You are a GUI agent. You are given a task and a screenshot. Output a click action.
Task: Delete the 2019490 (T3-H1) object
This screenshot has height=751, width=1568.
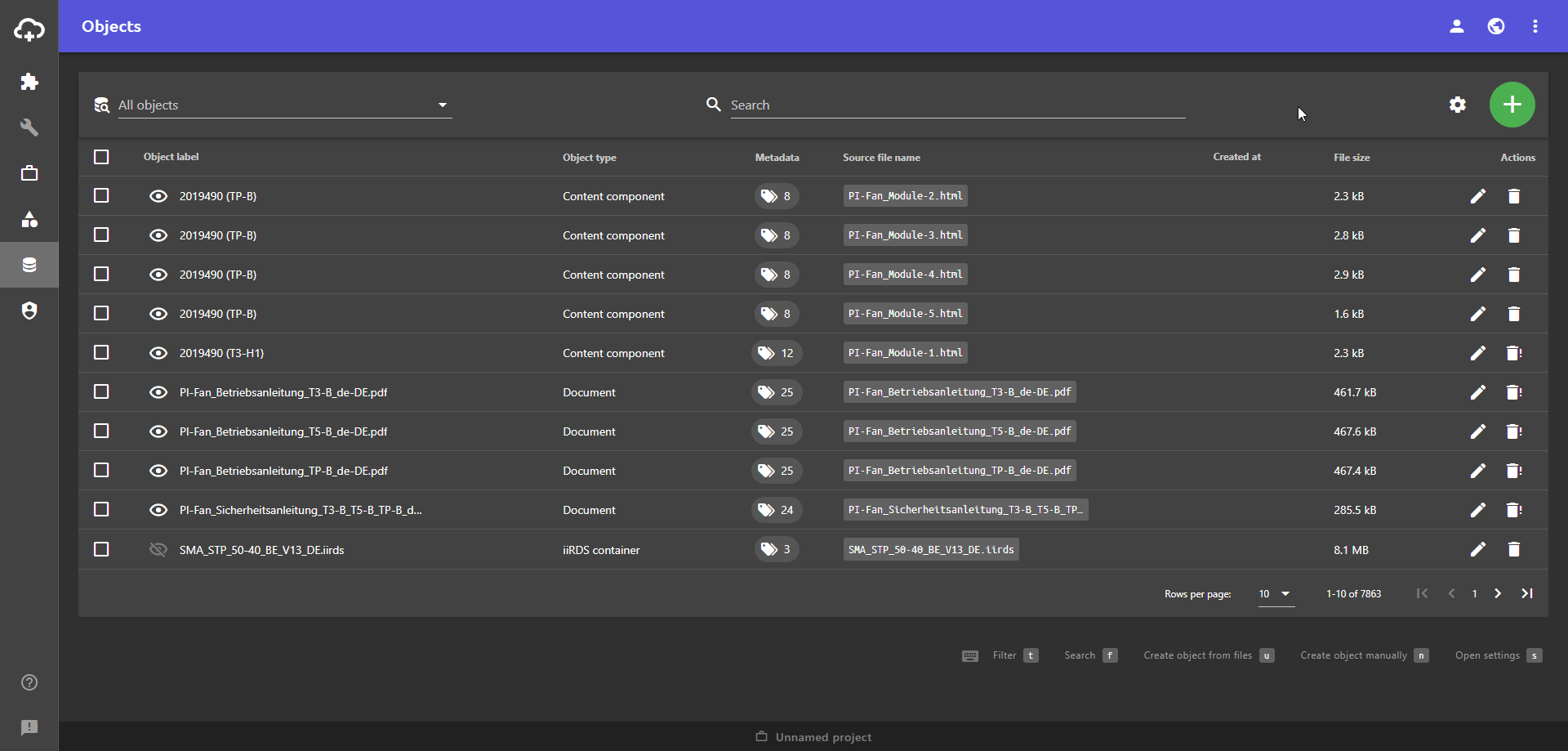tap(1514, 353)
